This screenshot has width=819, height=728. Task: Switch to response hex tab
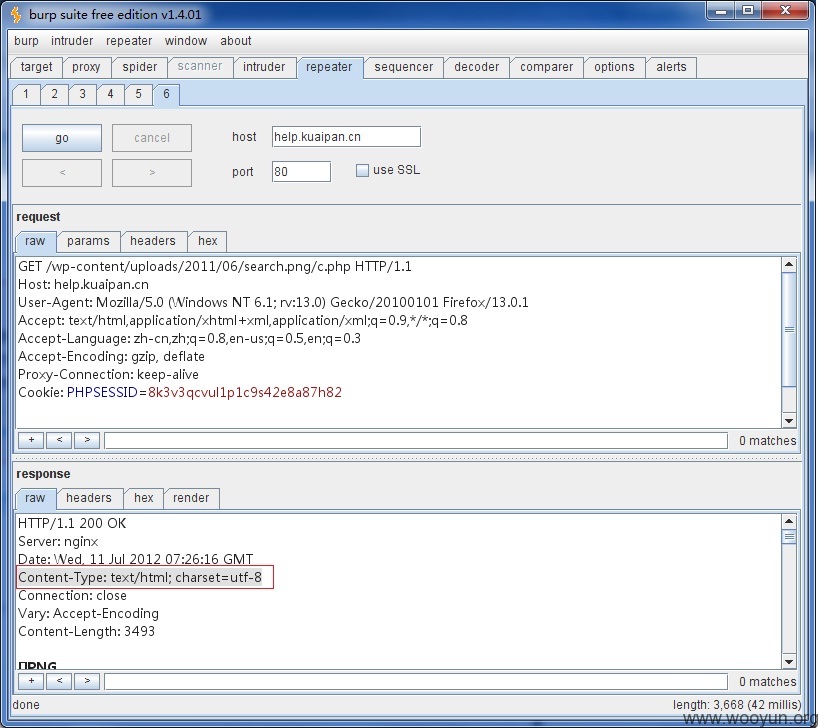(144, 498)
